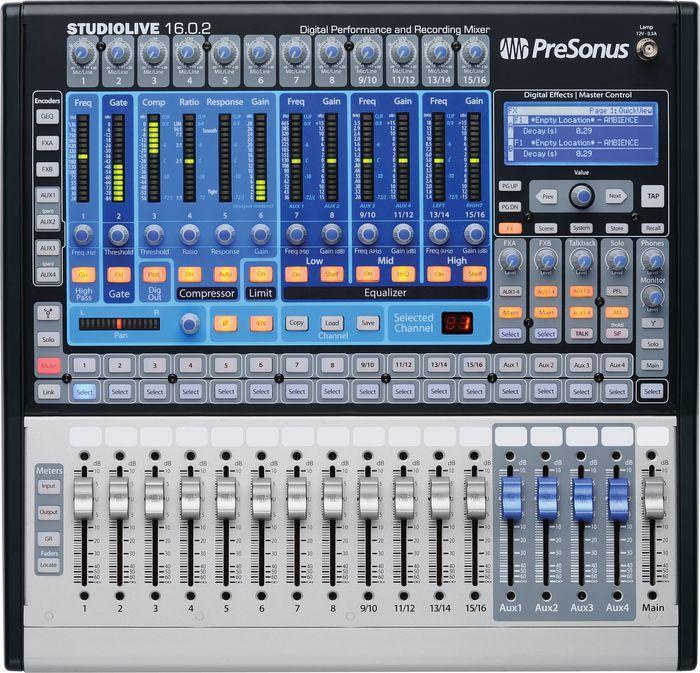
Task: Toggle the Limit On button
Action: click(262, 274)
